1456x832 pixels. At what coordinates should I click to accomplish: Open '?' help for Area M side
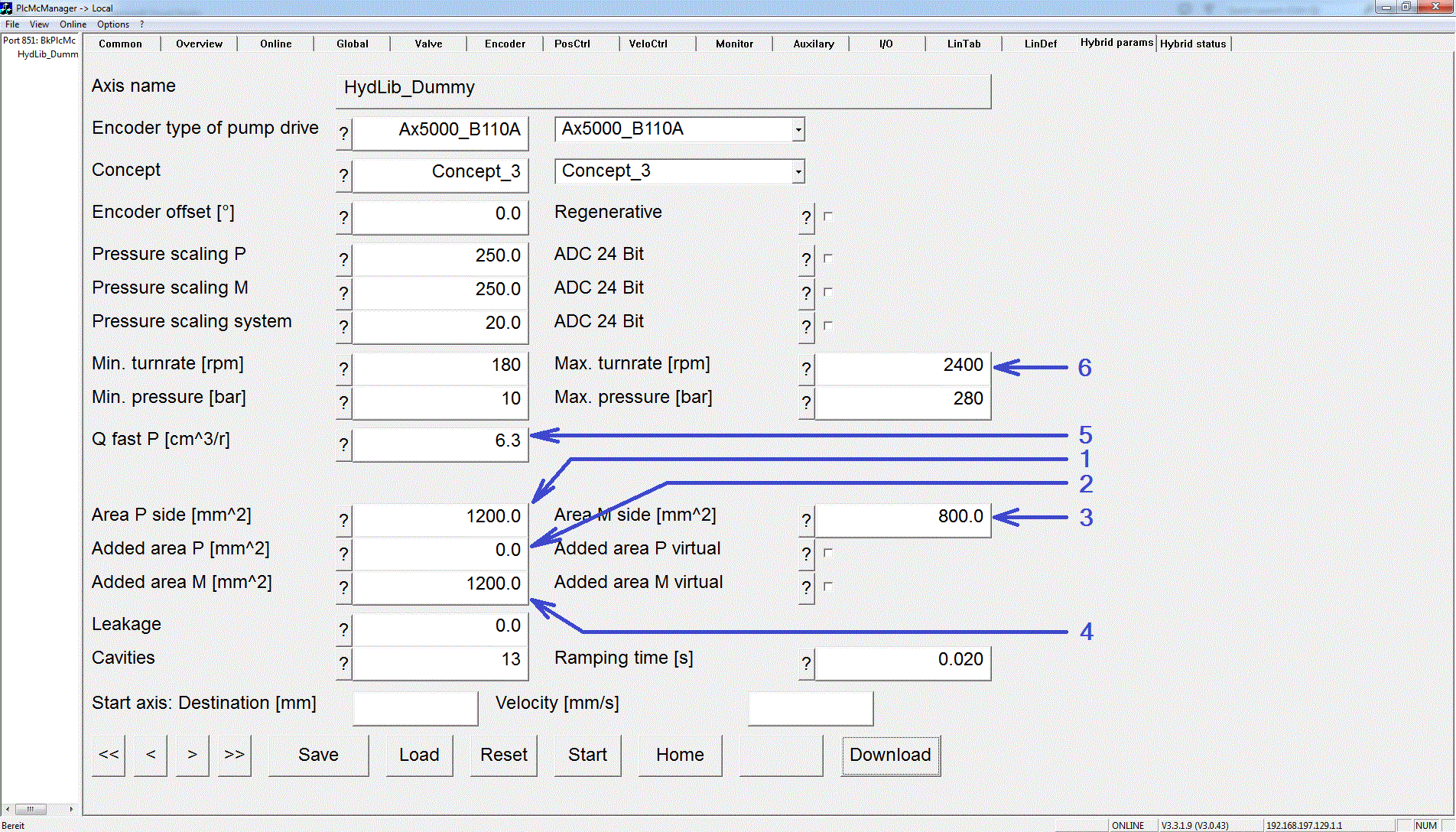[x=806, y=521]
